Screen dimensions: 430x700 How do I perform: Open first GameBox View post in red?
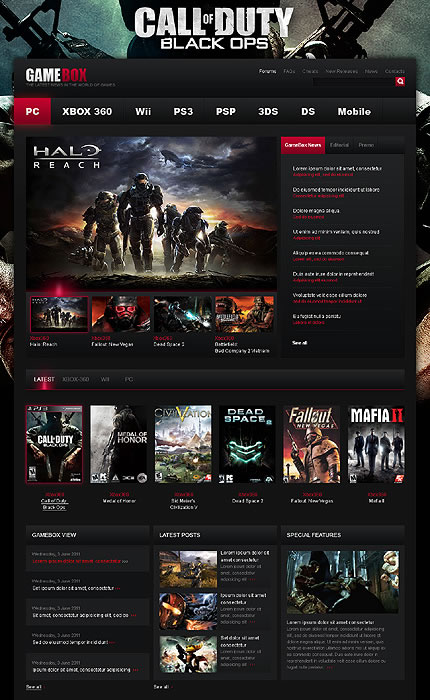pos(78,561)
